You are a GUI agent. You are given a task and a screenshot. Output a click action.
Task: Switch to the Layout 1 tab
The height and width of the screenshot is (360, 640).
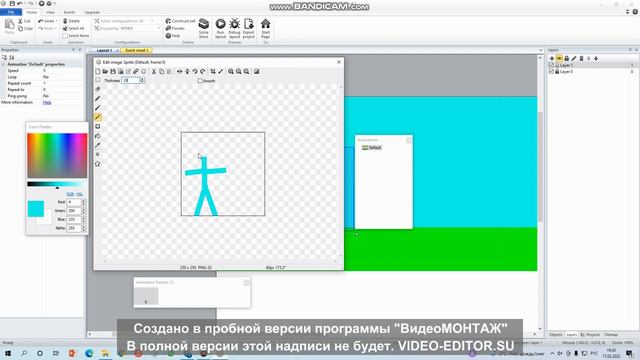click(x=104, y=50)
